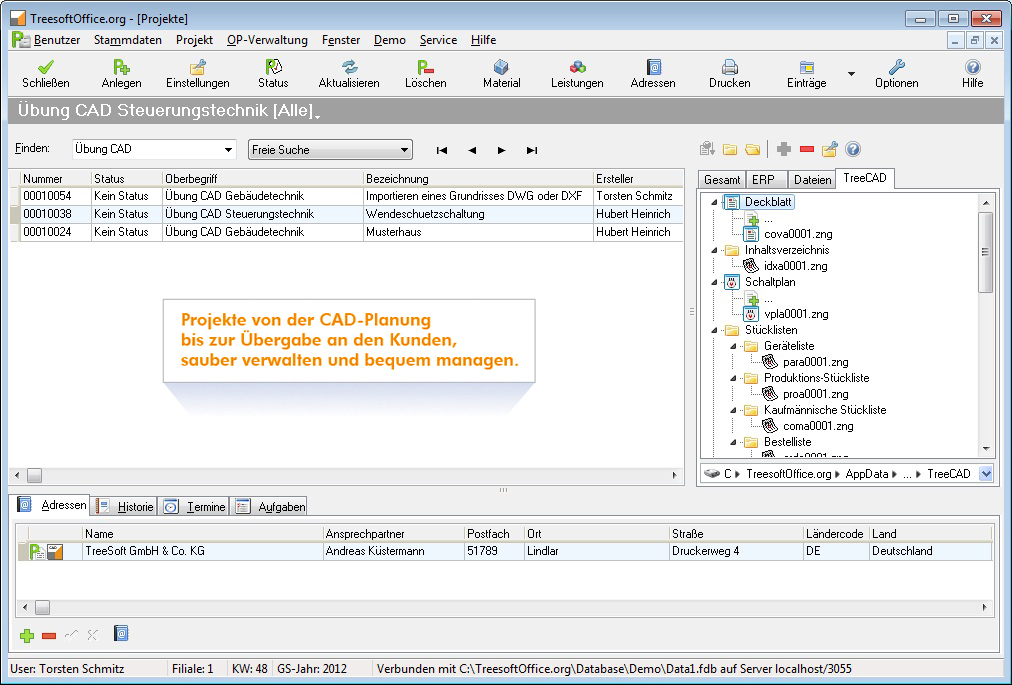1012x685 pixels.
Task: Expand the Finden search combo box
Action: tap(228, 150)
